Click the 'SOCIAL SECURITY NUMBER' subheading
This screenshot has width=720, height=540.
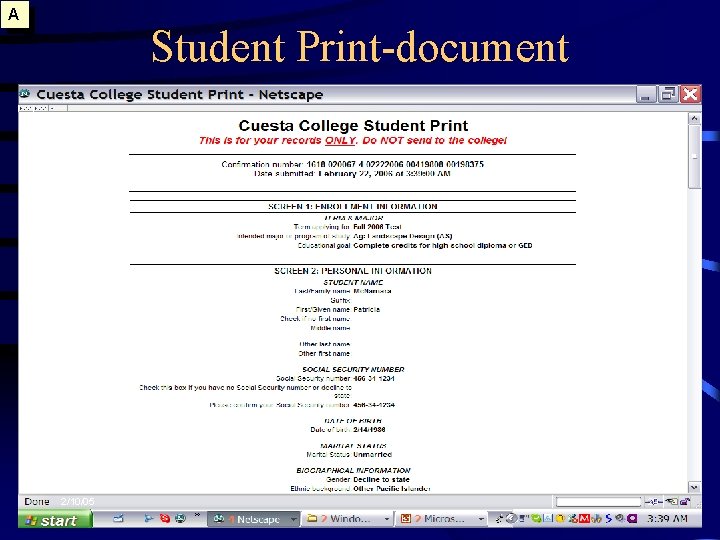[x=353, y=369]
